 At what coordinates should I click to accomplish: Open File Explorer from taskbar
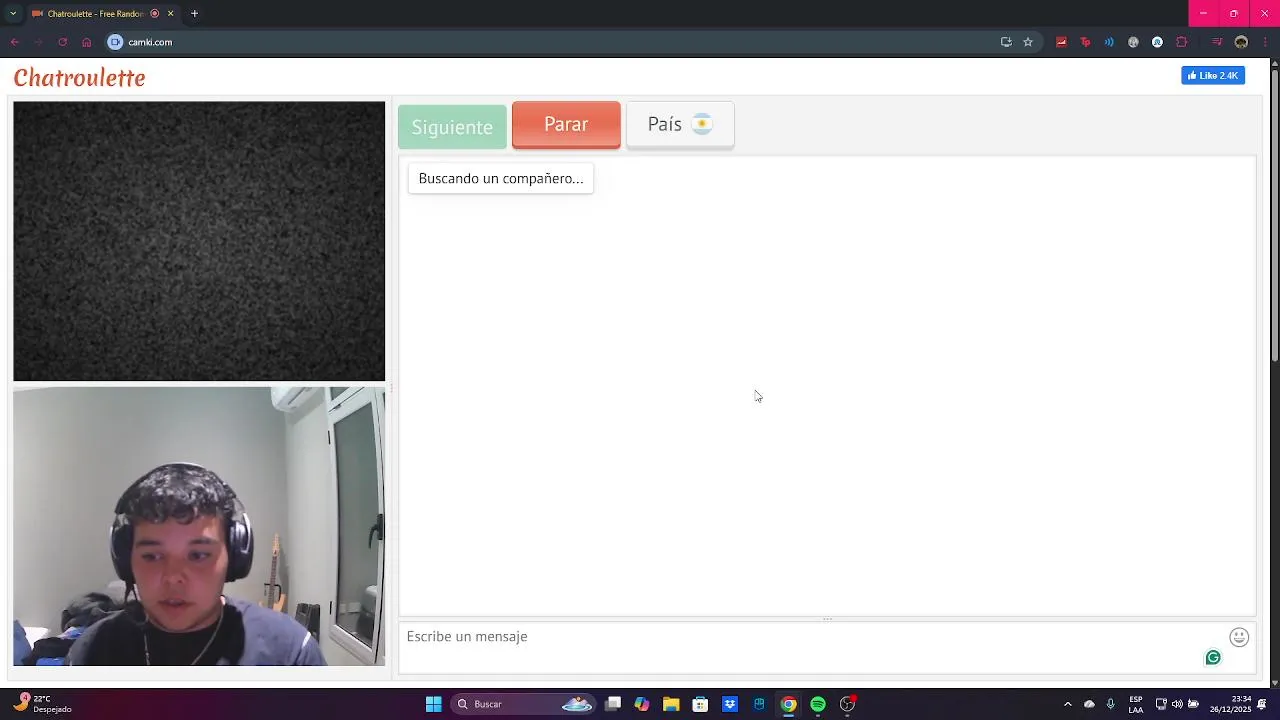(671, 704)
